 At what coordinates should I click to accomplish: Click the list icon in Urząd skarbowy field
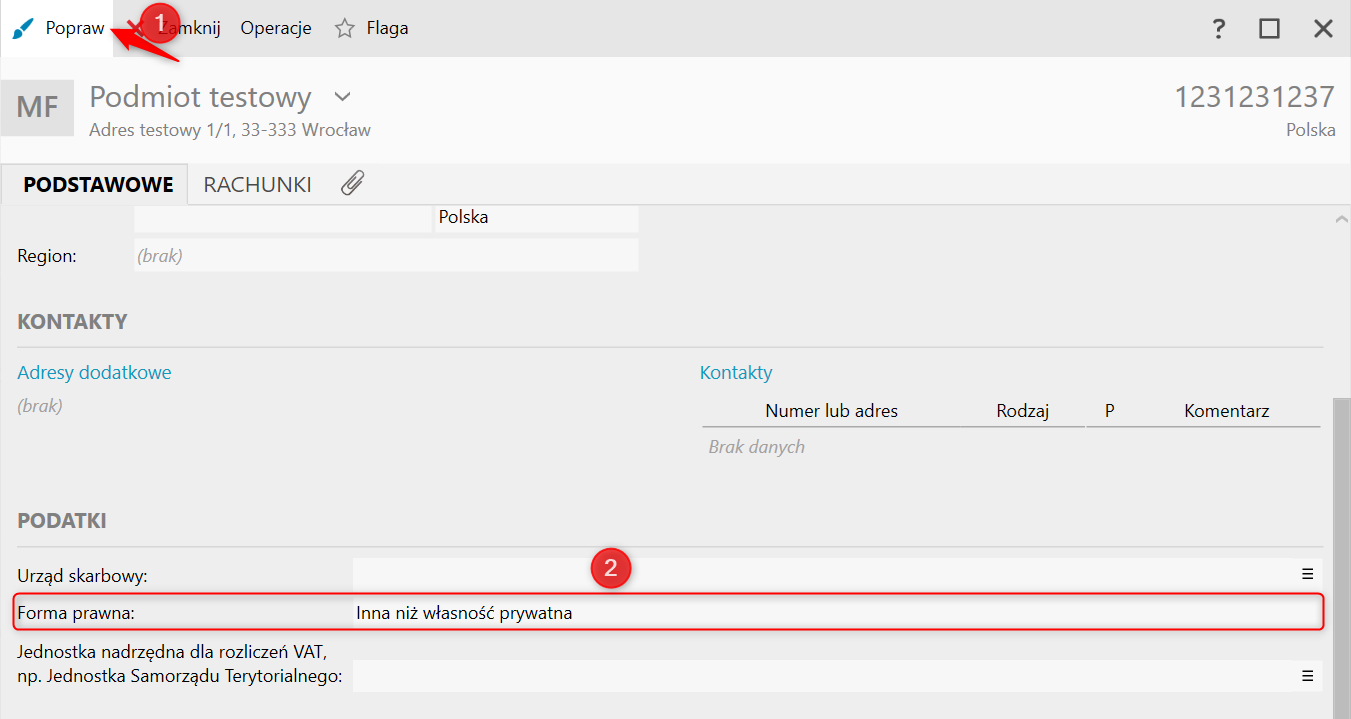tap(1306, 574)
